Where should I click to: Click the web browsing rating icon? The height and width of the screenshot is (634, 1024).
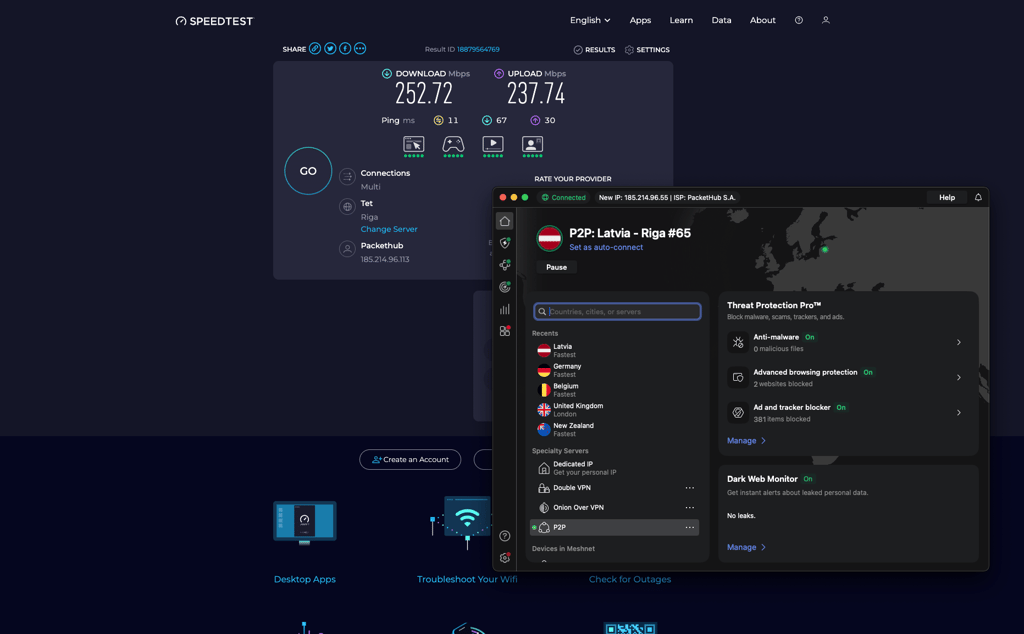pos(413,146)
